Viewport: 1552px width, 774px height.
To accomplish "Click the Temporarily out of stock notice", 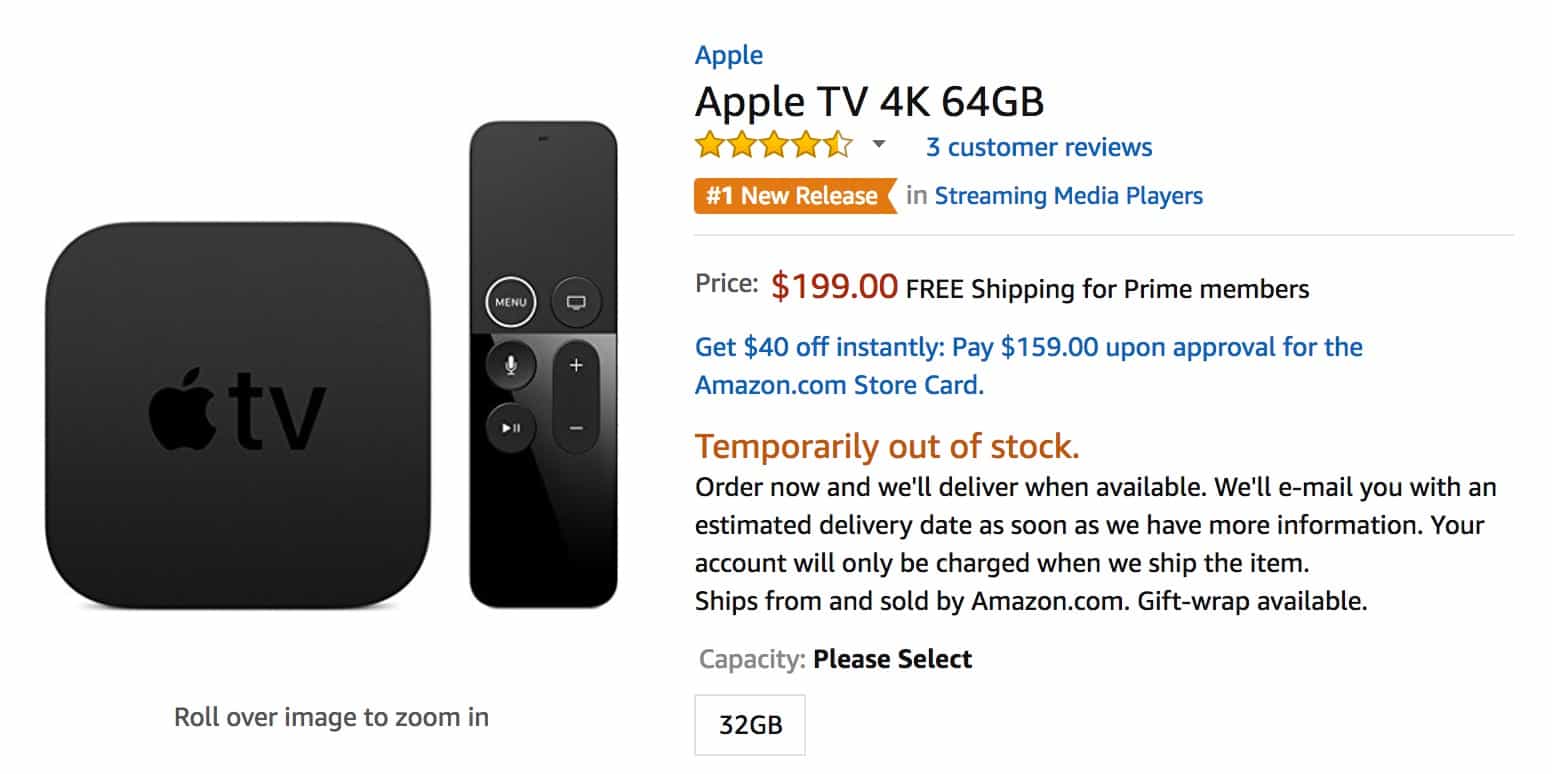I will 887,446.
